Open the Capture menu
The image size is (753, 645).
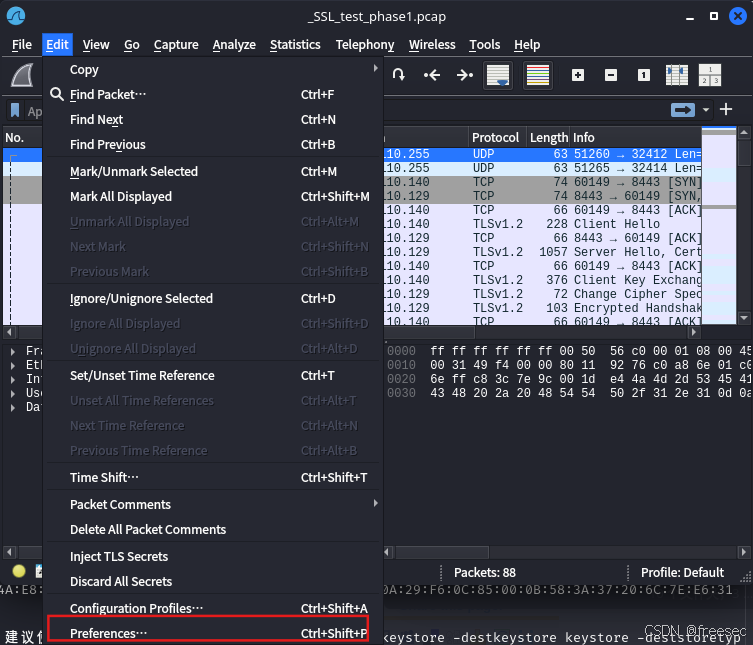176,45
